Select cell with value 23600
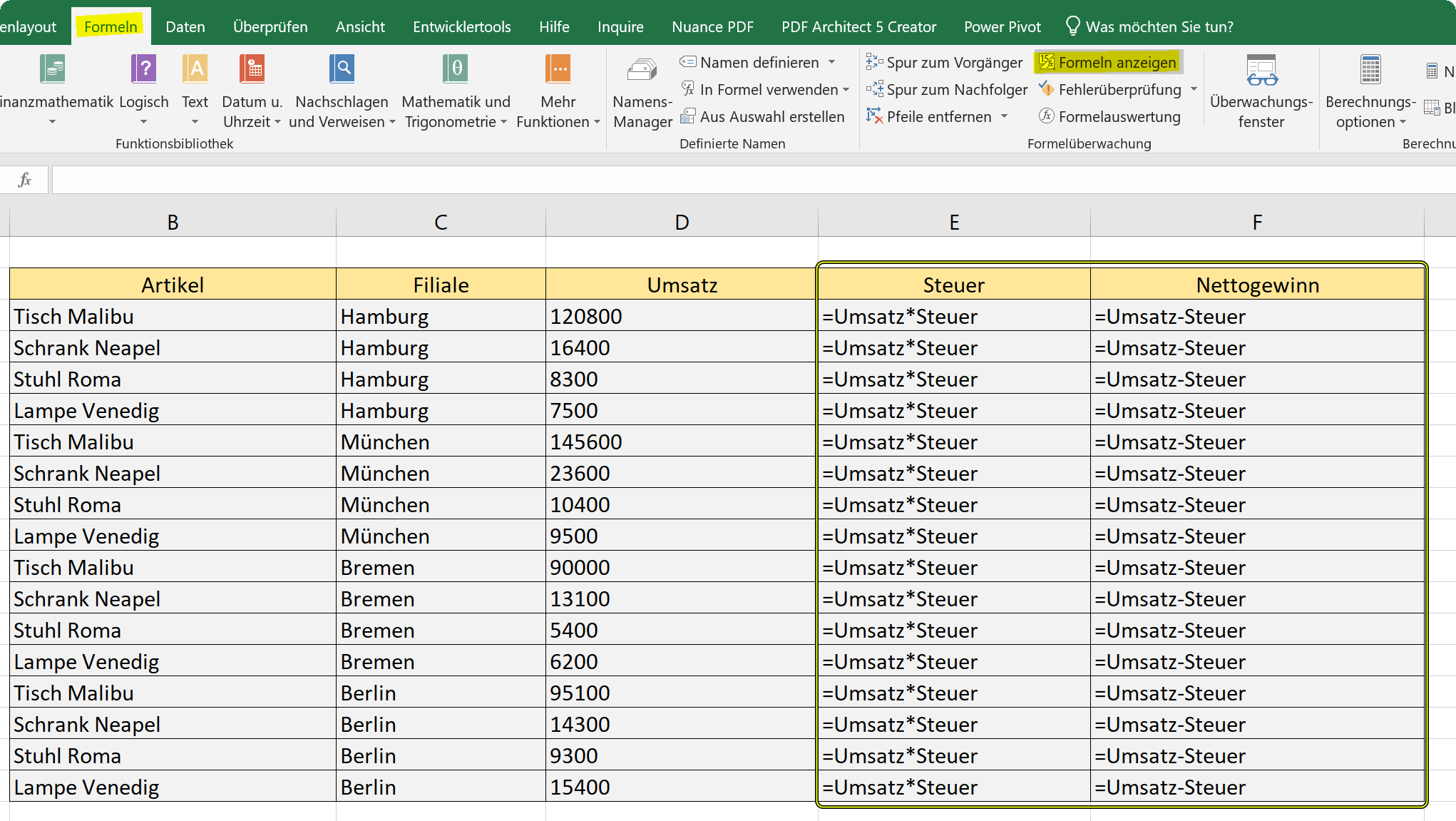 click(682, 473)
